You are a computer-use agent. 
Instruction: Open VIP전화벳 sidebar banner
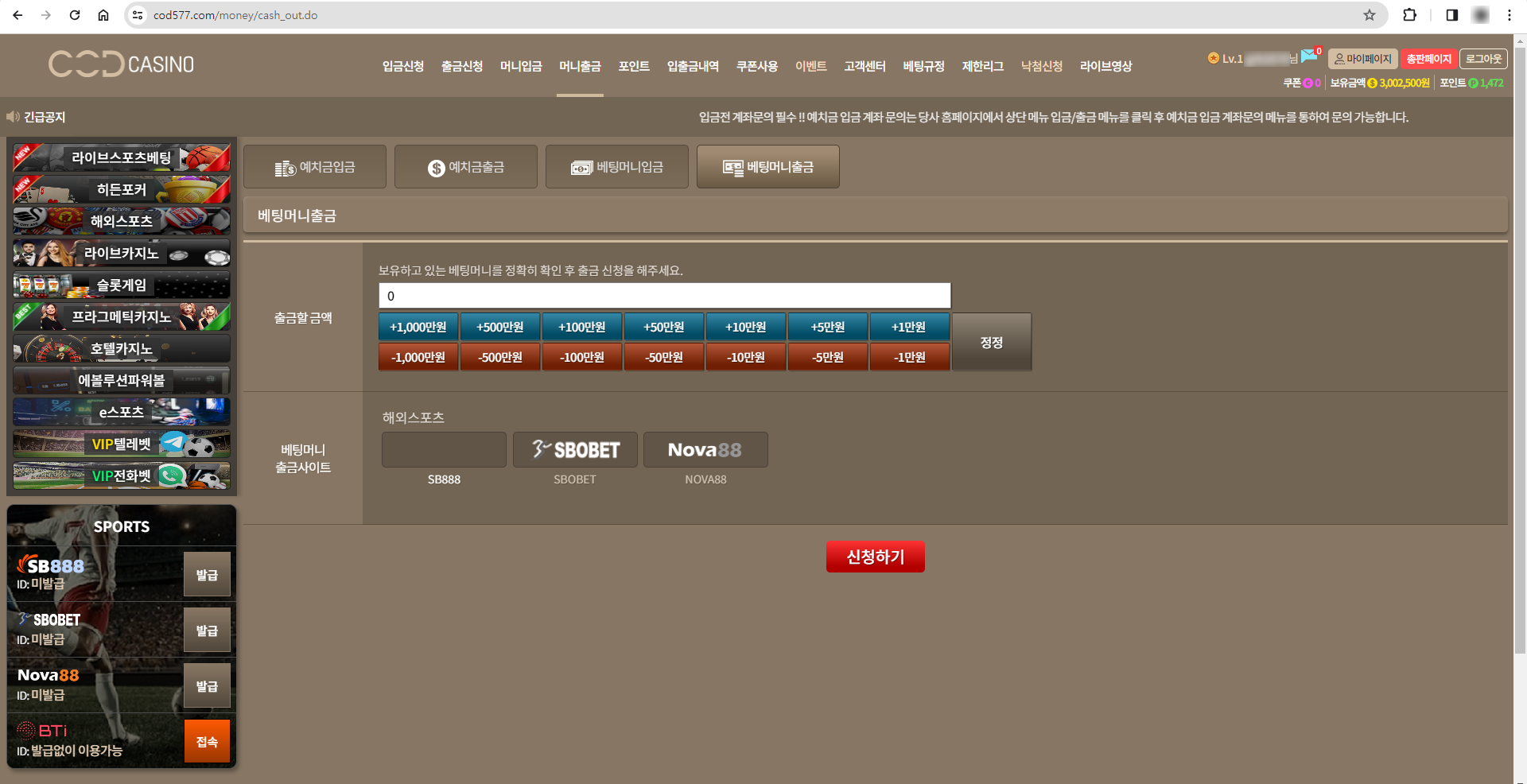tap(122, 475)
